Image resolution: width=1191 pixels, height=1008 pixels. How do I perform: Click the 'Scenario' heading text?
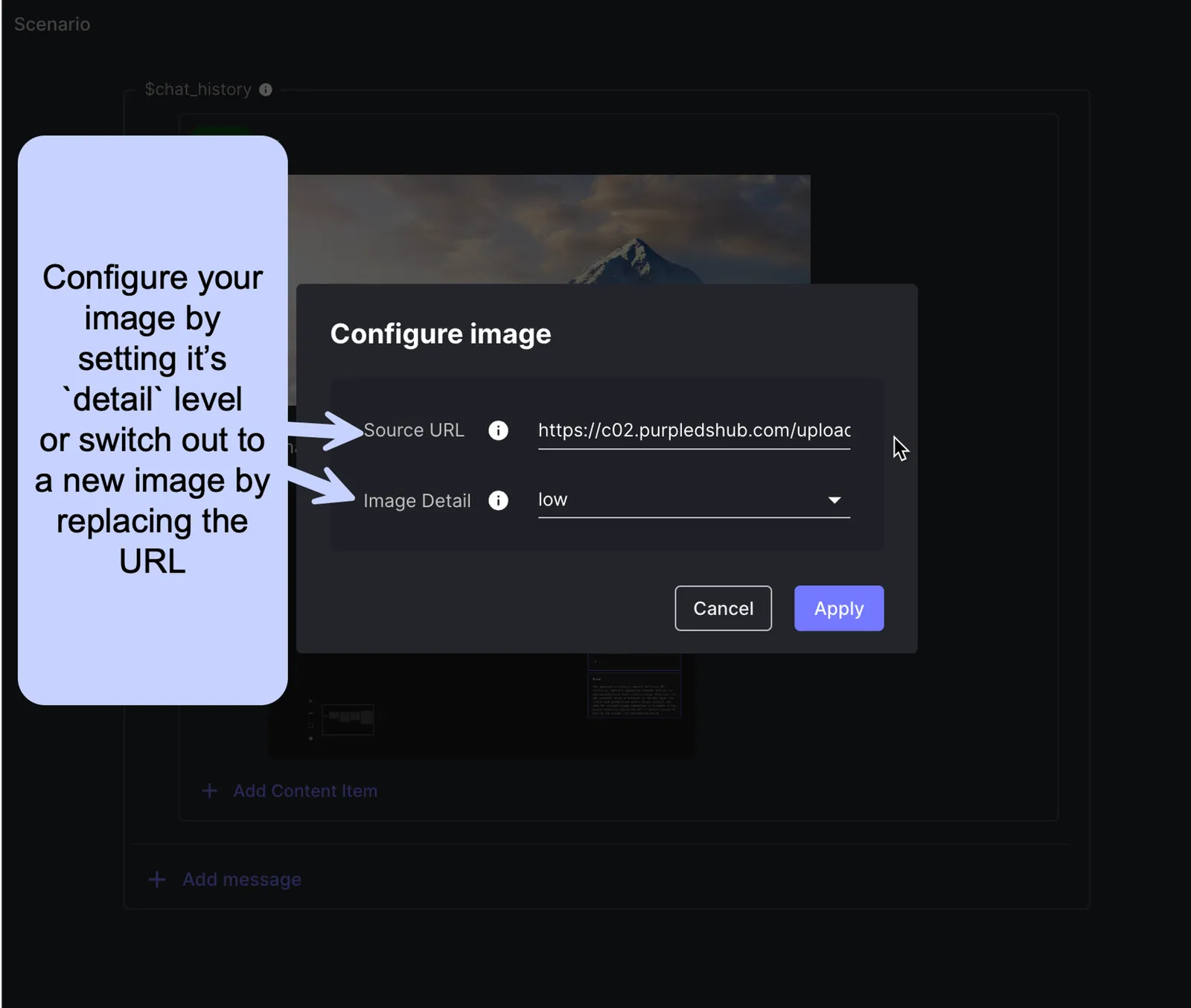click(52, 25)
